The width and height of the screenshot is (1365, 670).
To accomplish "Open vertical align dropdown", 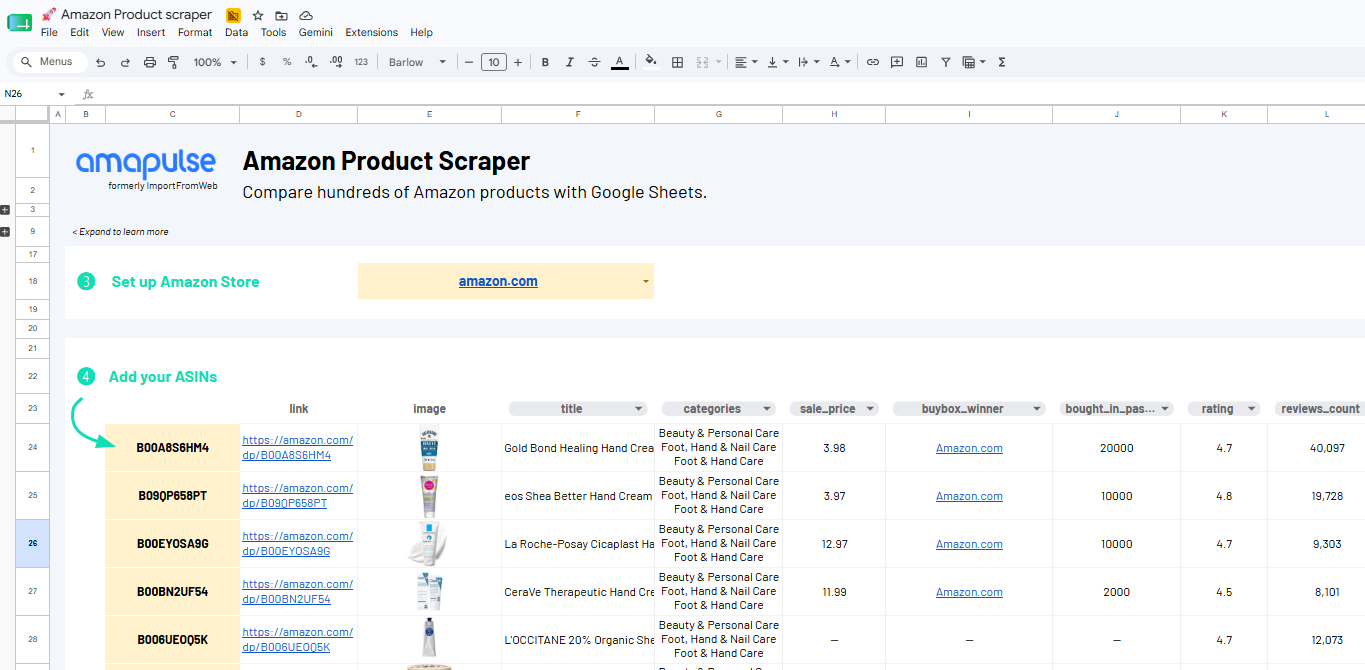I will click(777, 62).
